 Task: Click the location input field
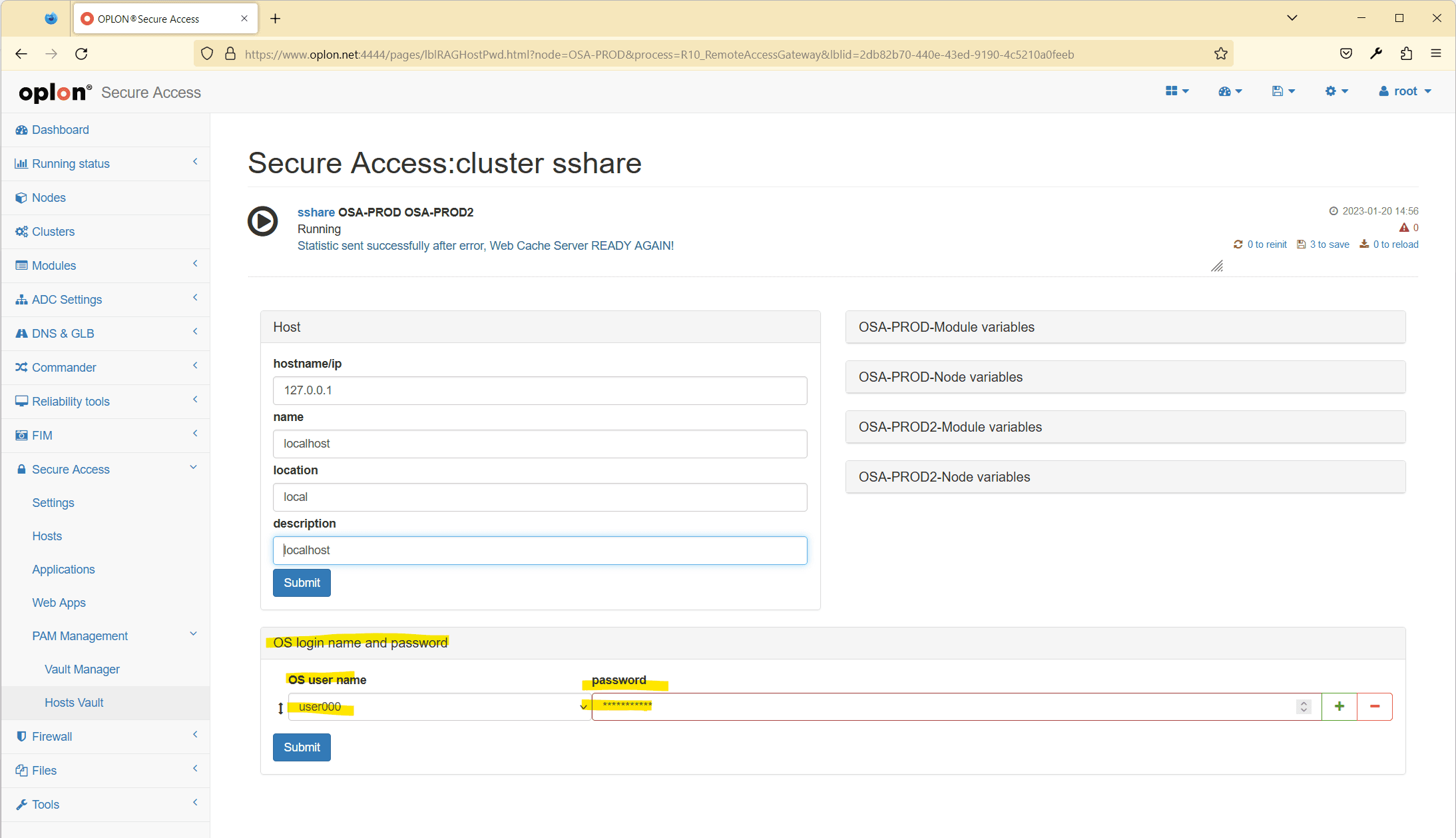tap(540, 497)
